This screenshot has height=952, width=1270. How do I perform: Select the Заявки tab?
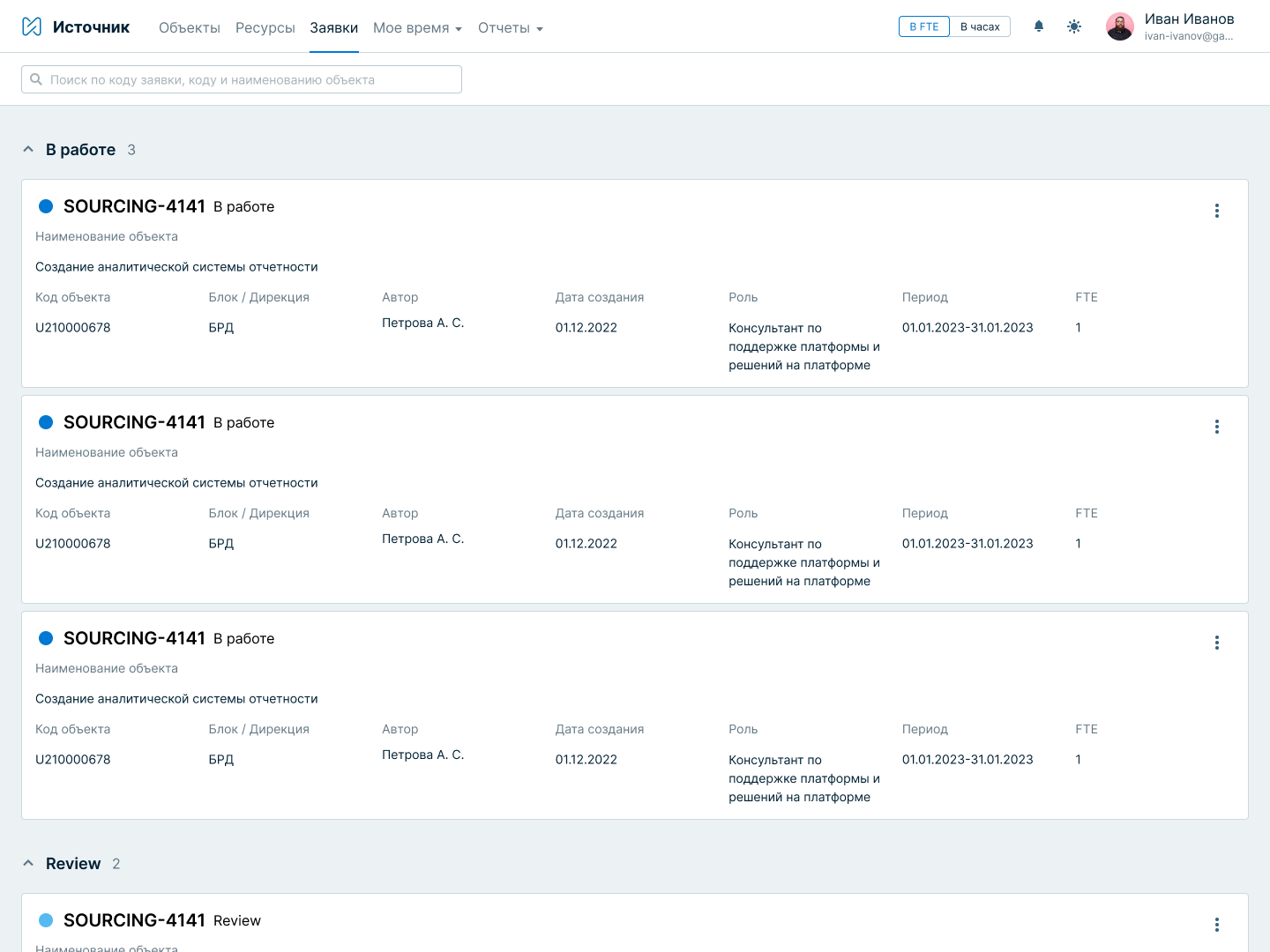pyautogui.click(x=333, y=28)
